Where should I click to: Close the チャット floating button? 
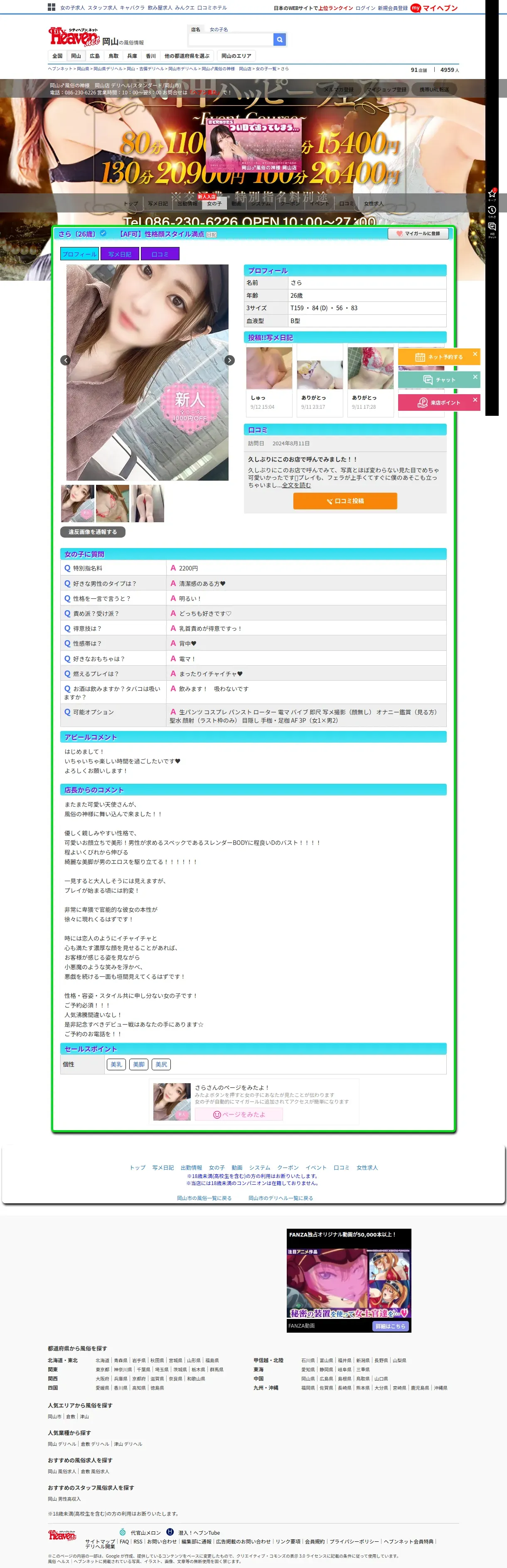[x=475, y=377]
